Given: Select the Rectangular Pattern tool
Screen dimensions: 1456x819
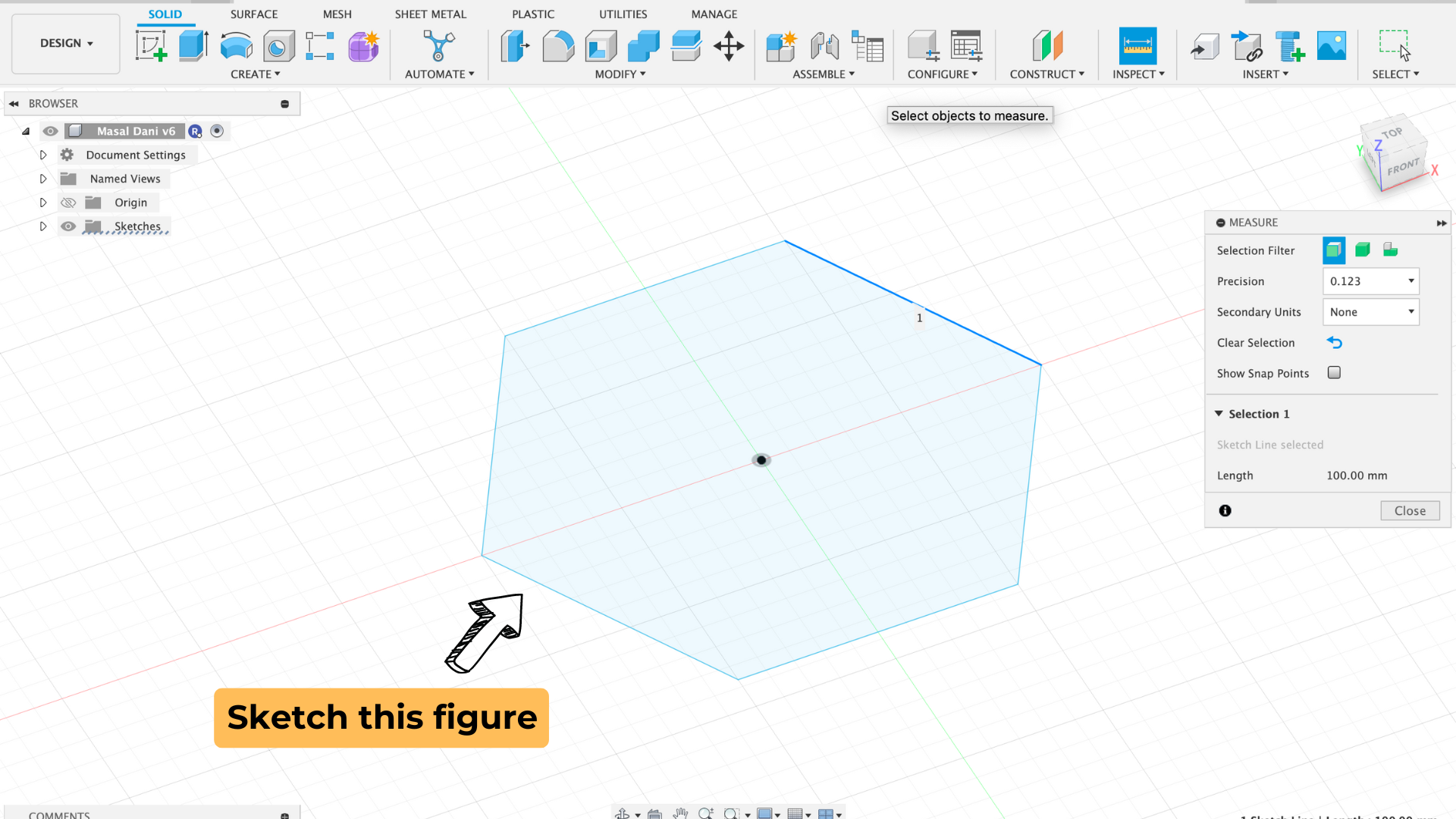Looking at the screenshot, I should coord(320,46).
